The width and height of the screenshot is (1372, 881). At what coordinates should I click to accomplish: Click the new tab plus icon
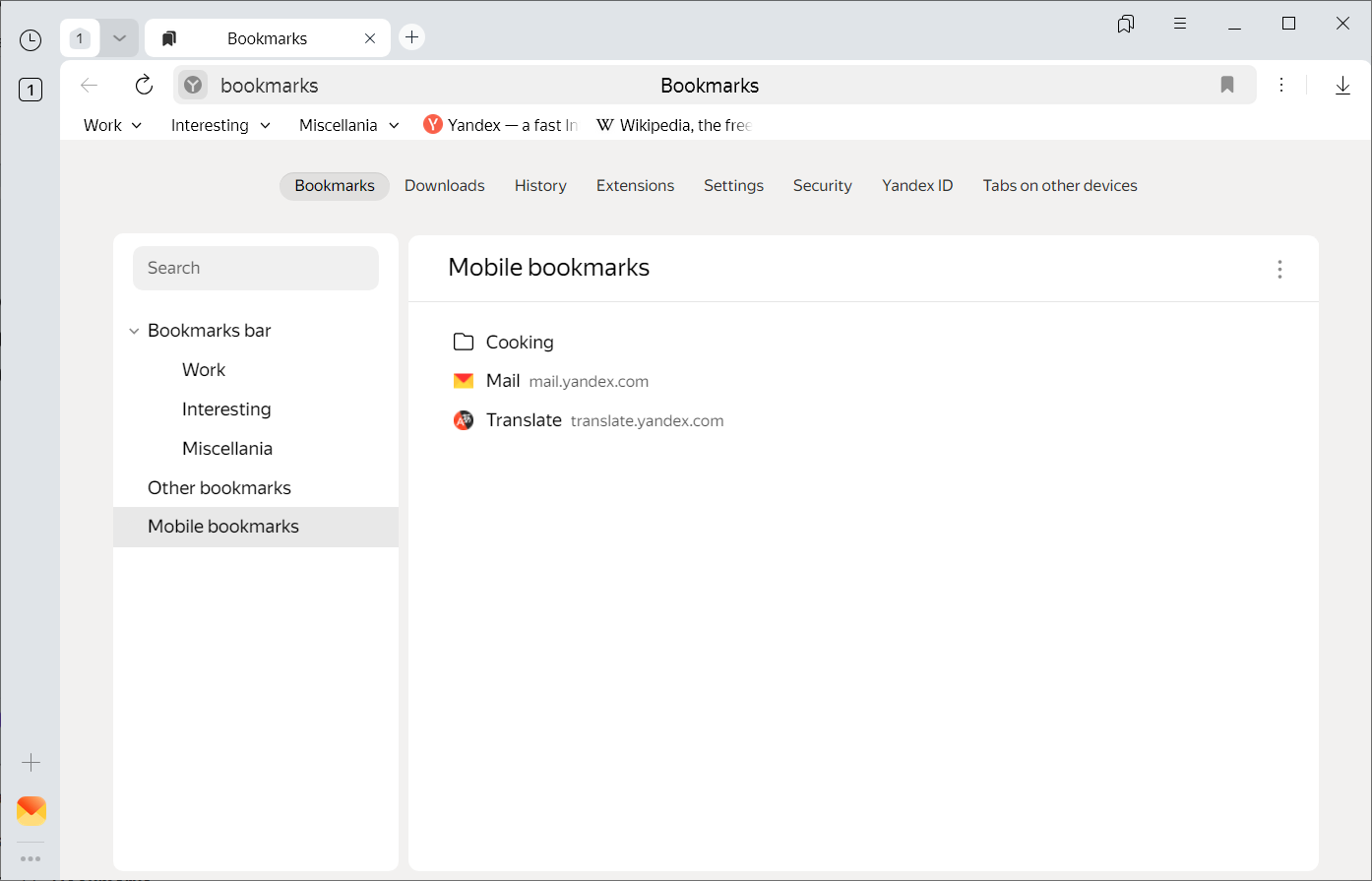[x=412, y=37]
